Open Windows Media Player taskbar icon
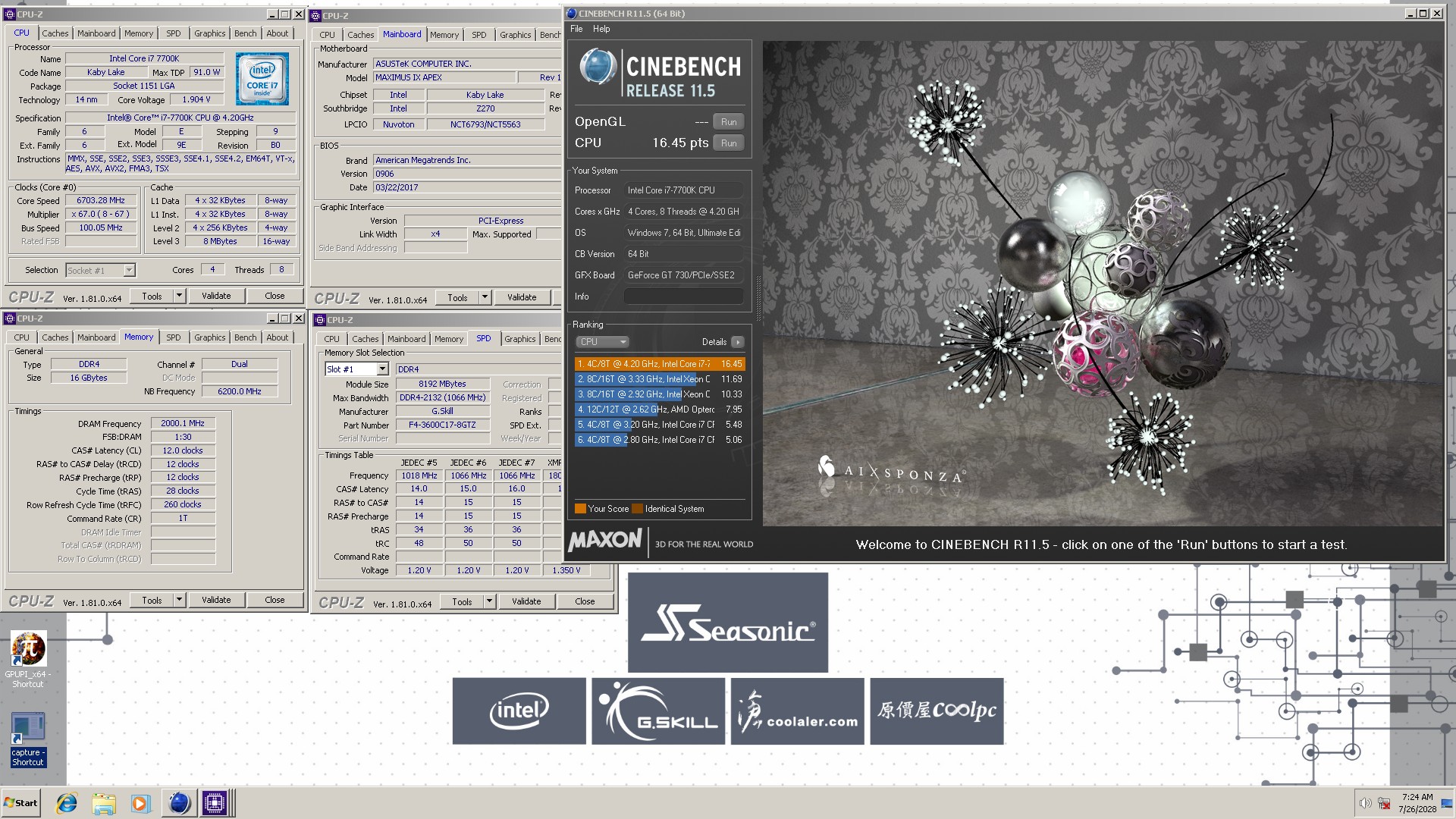Image resolution: width=1456 pixels, height=819 pixels. pyautogui.click(x=140, y=803)
